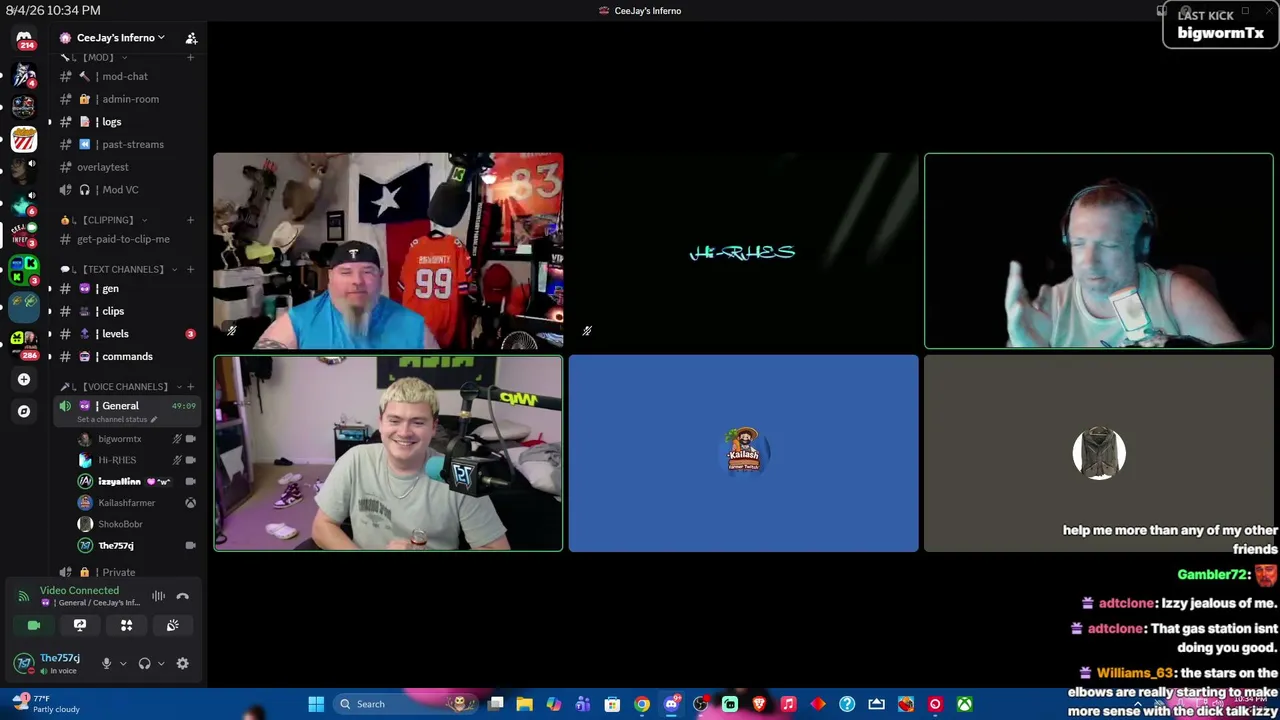Open the server with the 286 badge
The image size is (1280, 720).
[24, 344]
